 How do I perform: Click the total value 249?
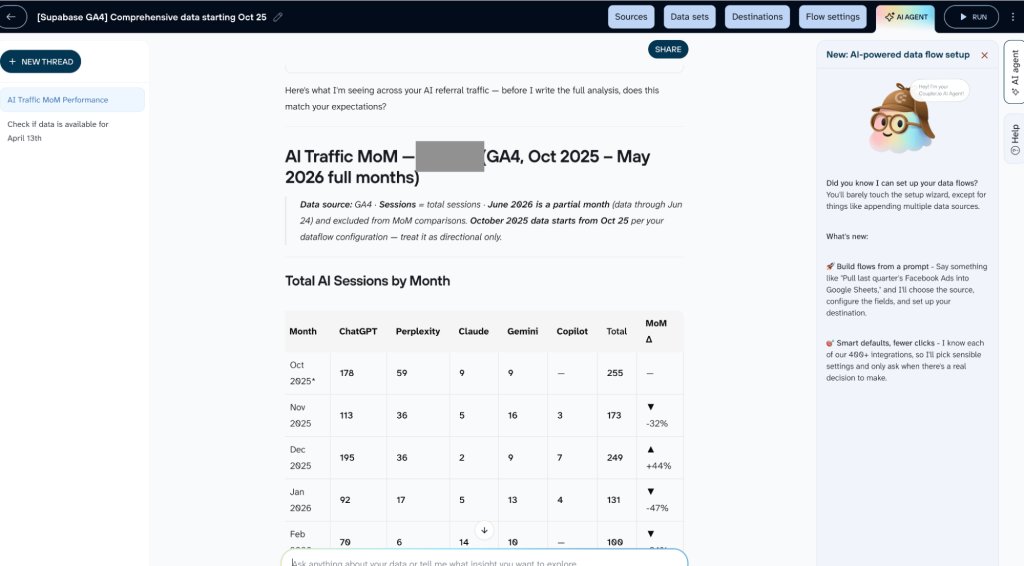615,458
